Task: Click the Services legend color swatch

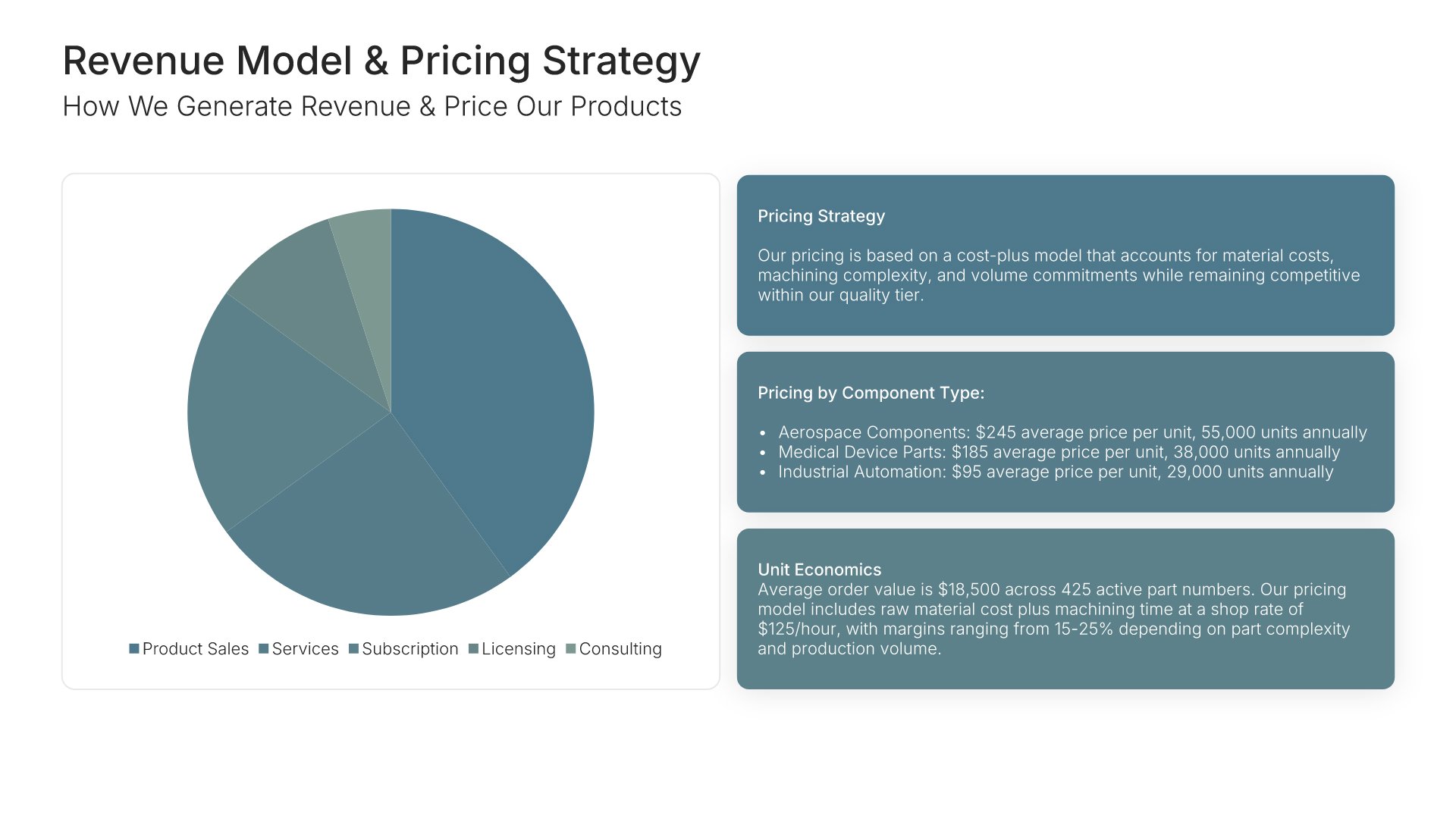Action: 264,649
